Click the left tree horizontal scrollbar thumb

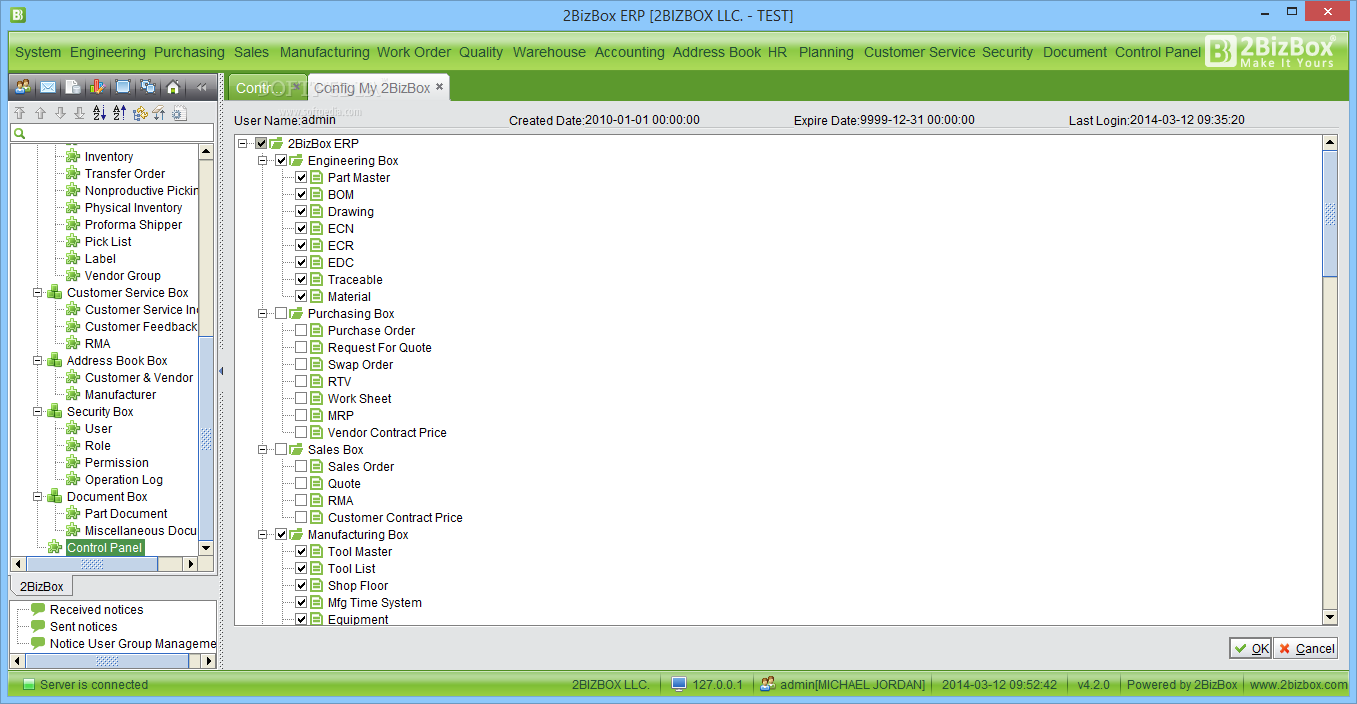coord(92,564)
